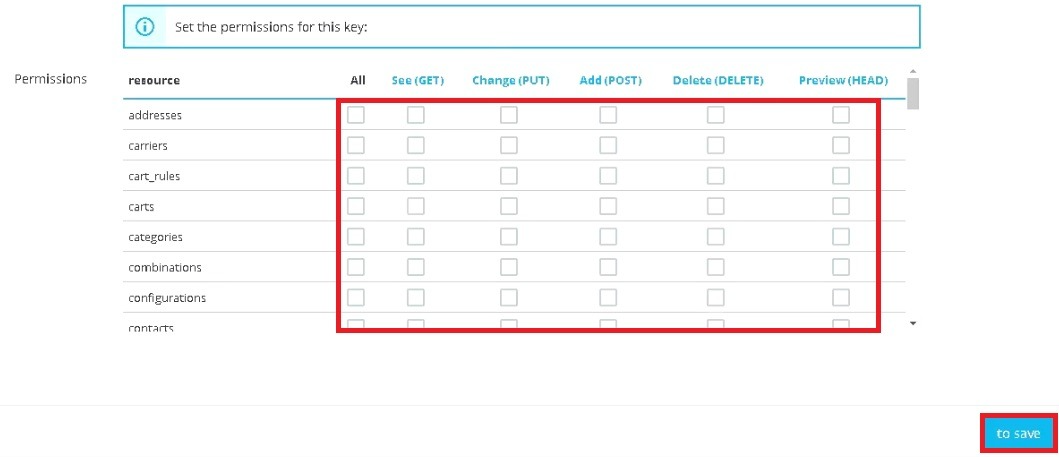Enable See (GET) for carriers
Image resolution: width=1059 pixels, height=457 pixels.
[416, 145]
